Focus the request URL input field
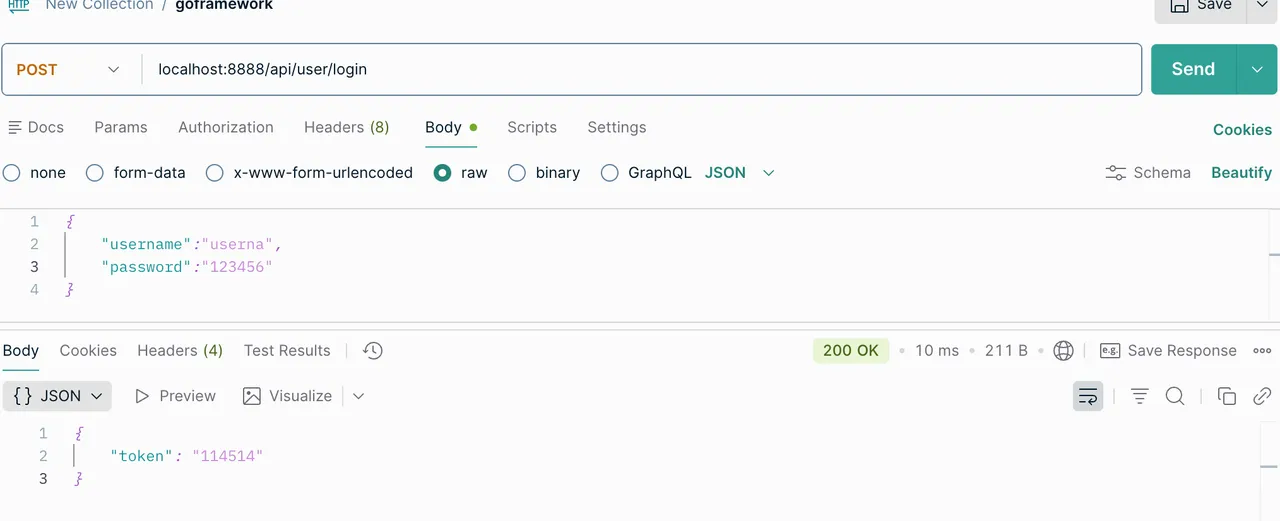Viewport: 1280px width, 521px height. click(x=642, y=70)
